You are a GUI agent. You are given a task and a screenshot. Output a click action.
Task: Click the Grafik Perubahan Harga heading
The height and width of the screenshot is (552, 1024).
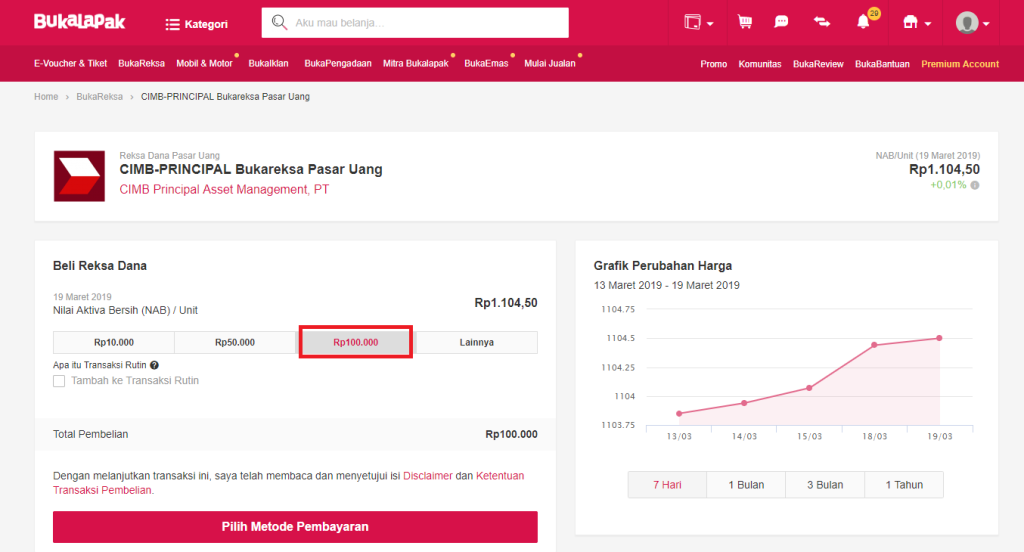point(663,266)
